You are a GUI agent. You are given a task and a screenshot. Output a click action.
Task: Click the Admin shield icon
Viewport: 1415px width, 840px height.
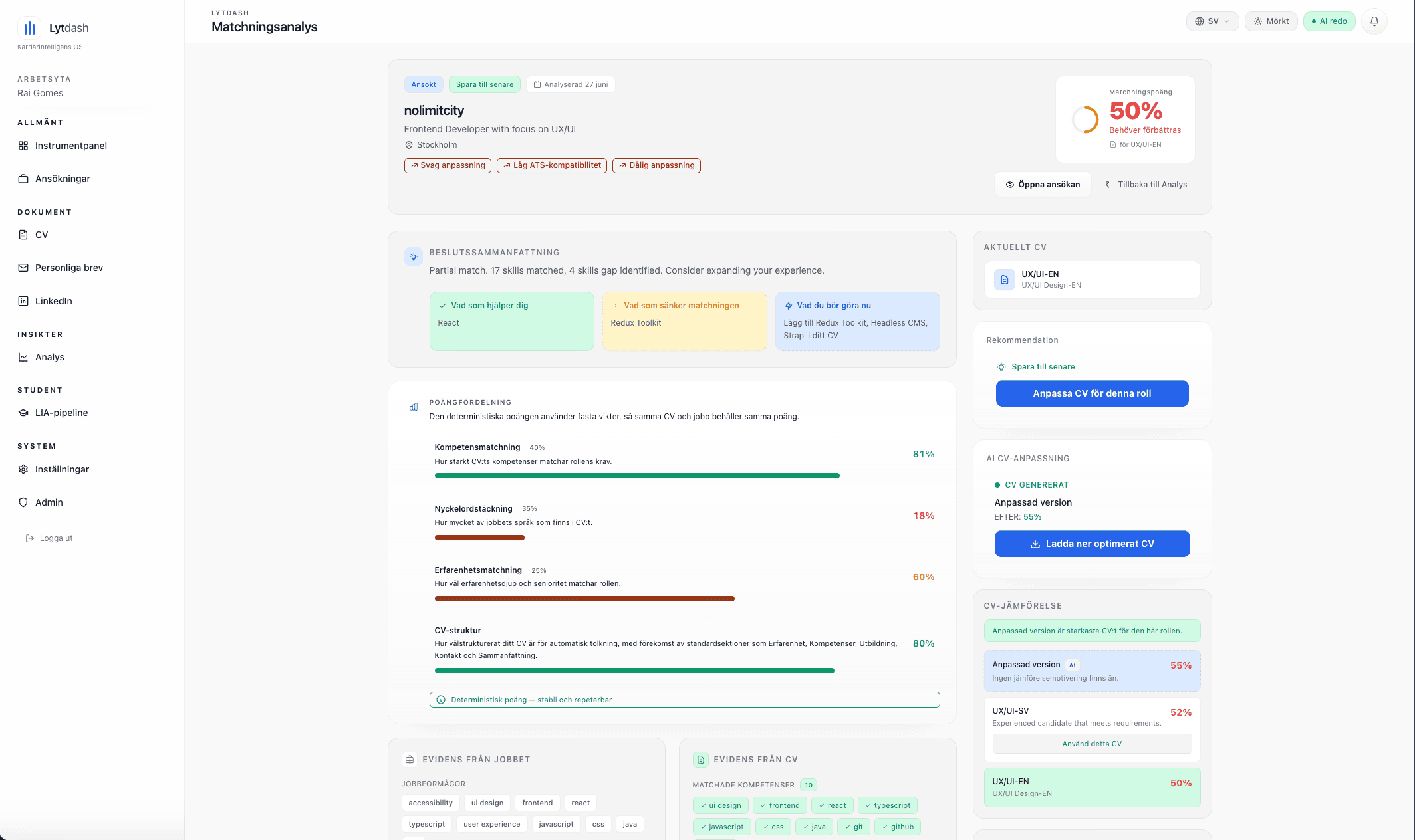[23, 502]
